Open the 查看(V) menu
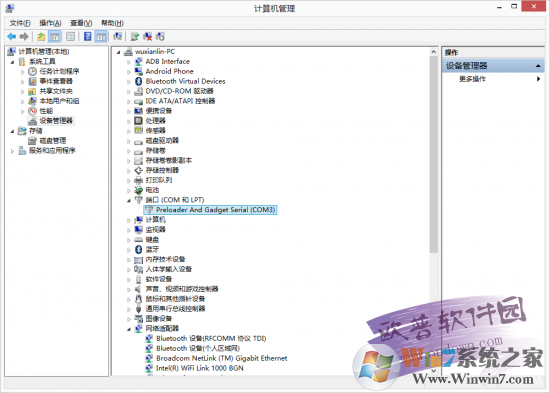The width and height of the screenshot is (550, 393). point(81,23)
